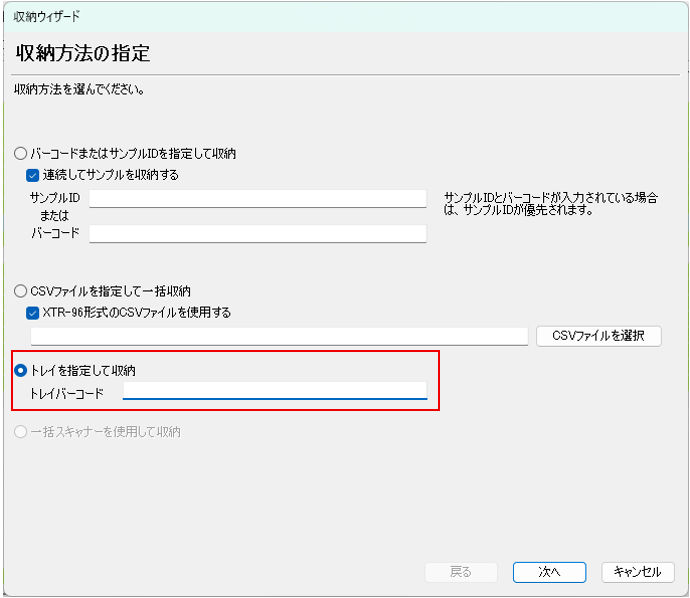
Task: Click the 戻る button
Action: [x=461, y=572]
